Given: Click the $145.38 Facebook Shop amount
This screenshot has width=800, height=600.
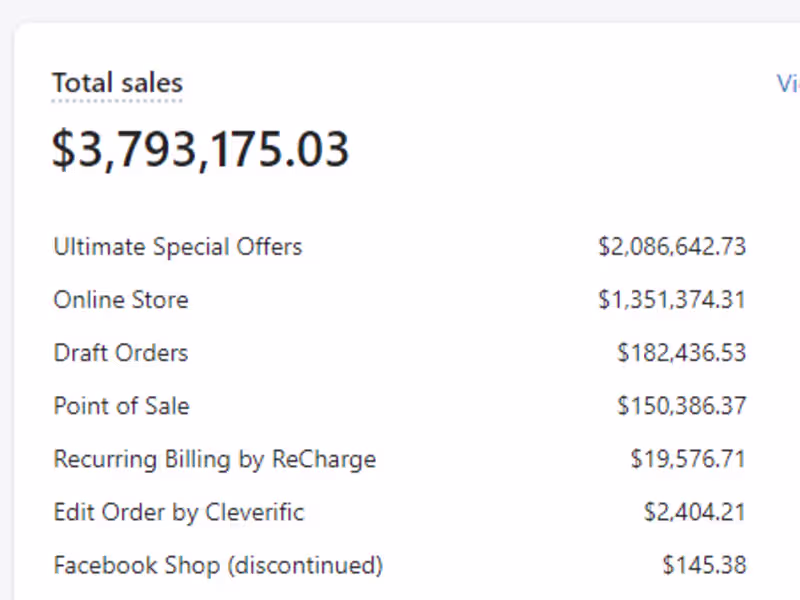Looking at the screenshot, I should [x=703, y=565].
